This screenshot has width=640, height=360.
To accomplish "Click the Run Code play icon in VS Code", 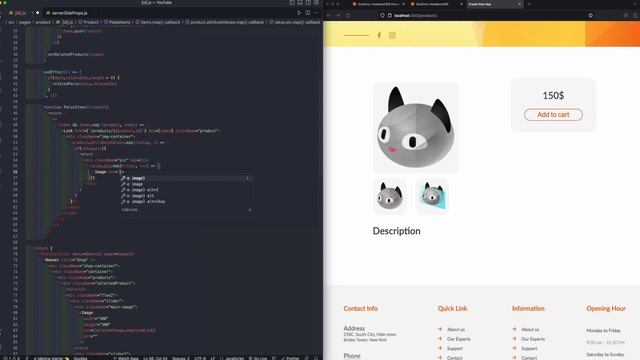I will pyautogui.click(x=299, y=13).
